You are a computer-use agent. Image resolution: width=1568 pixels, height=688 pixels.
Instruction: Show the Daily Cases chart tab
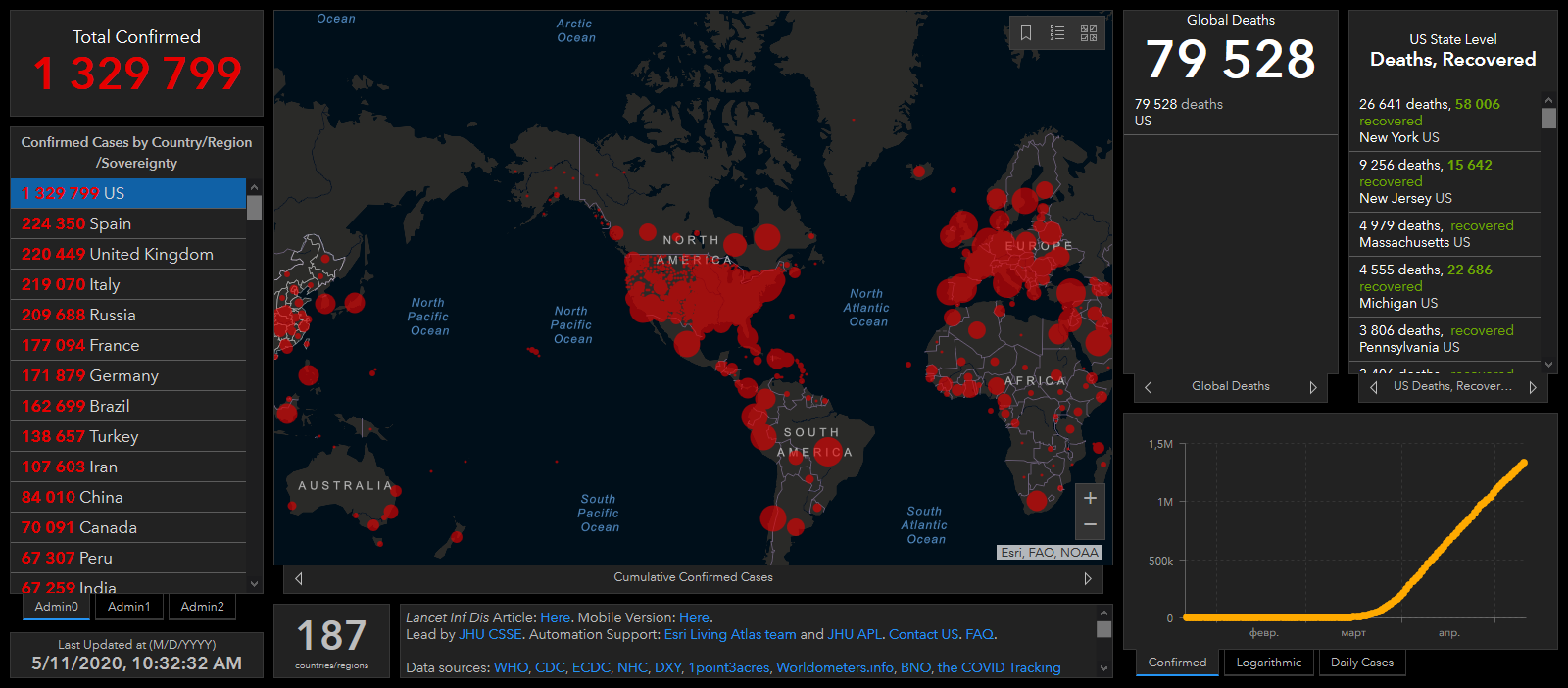[x=1361, y=663]
